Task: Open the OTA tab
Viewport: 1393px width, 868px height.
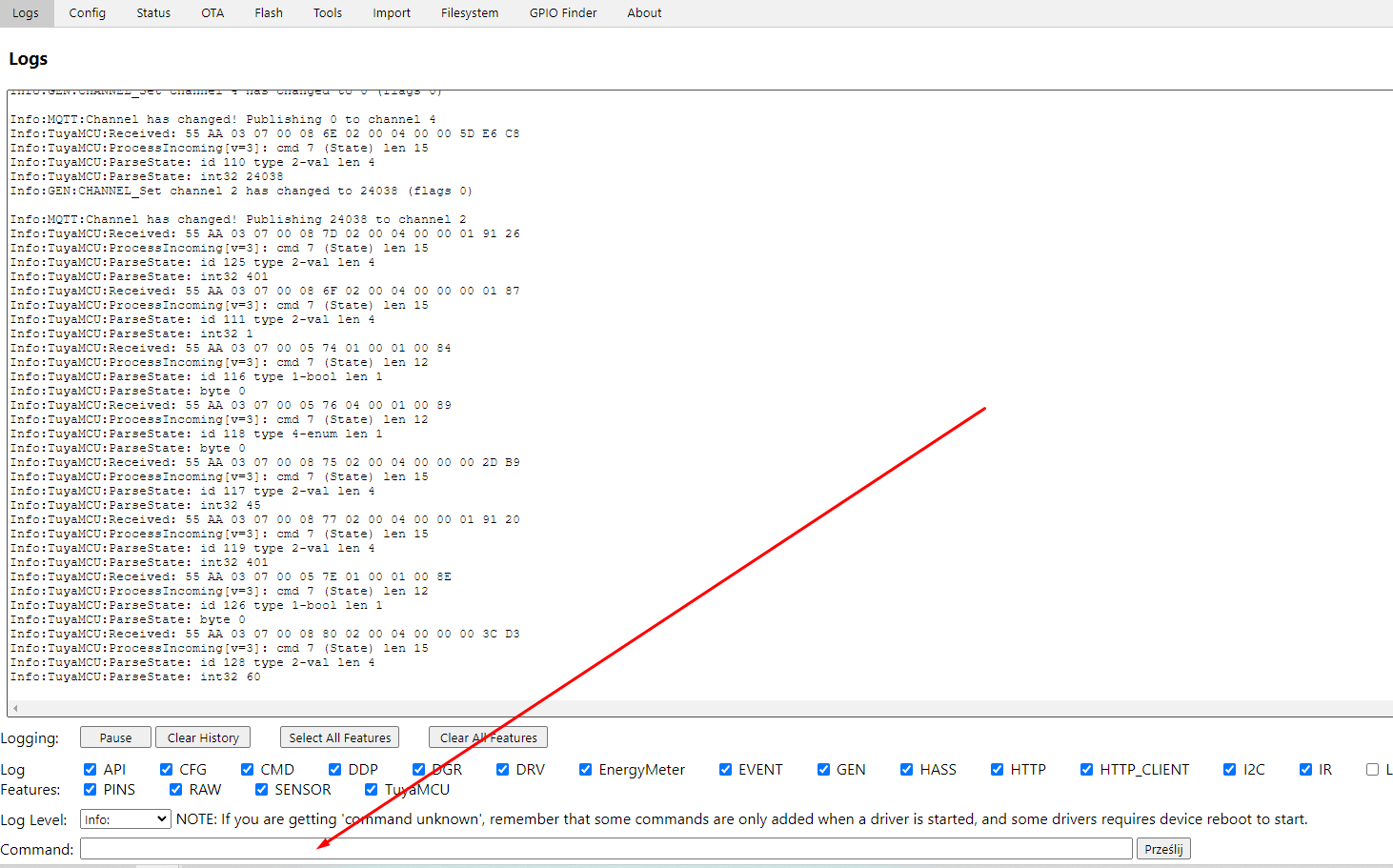Action: pyautogui.click(x=212, y=12)
